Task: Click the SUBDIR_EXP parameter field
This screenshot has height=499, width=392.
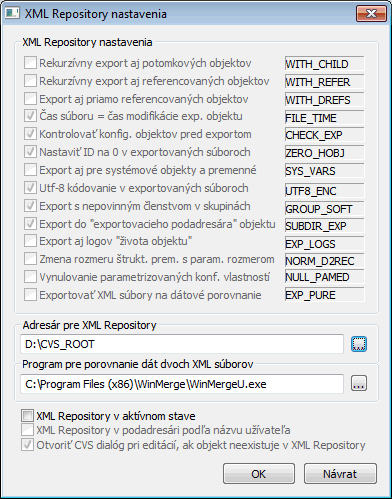Action: pyautogui.click(x=325, y=226)
